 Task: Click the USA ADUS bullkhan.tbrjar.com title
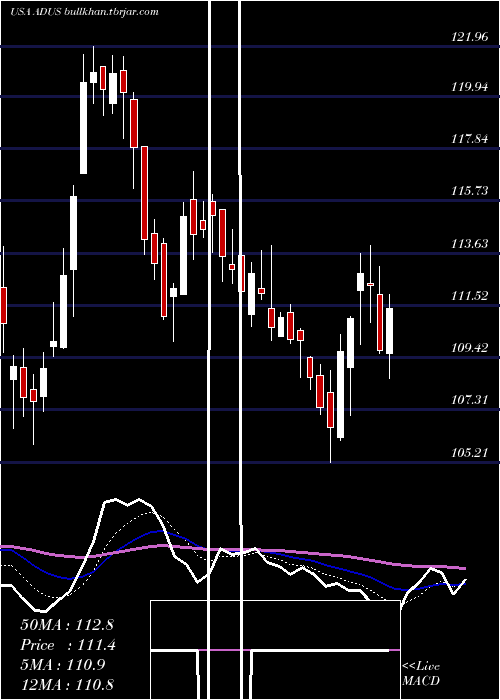(x=84, y=12)
